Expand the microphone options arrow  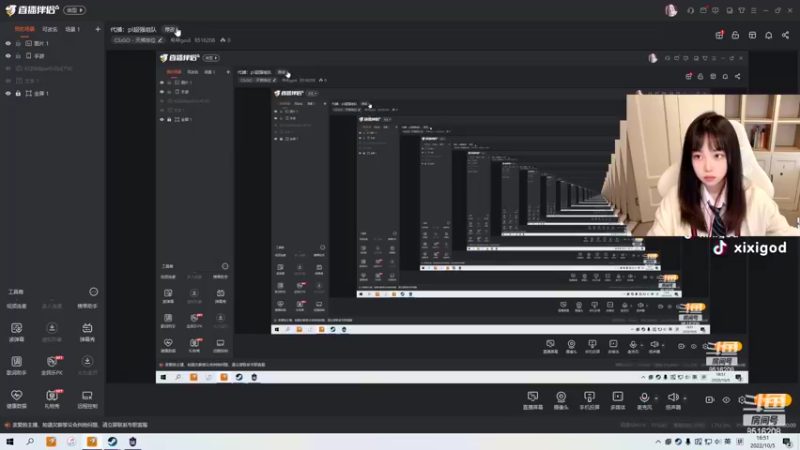(656, 398)
